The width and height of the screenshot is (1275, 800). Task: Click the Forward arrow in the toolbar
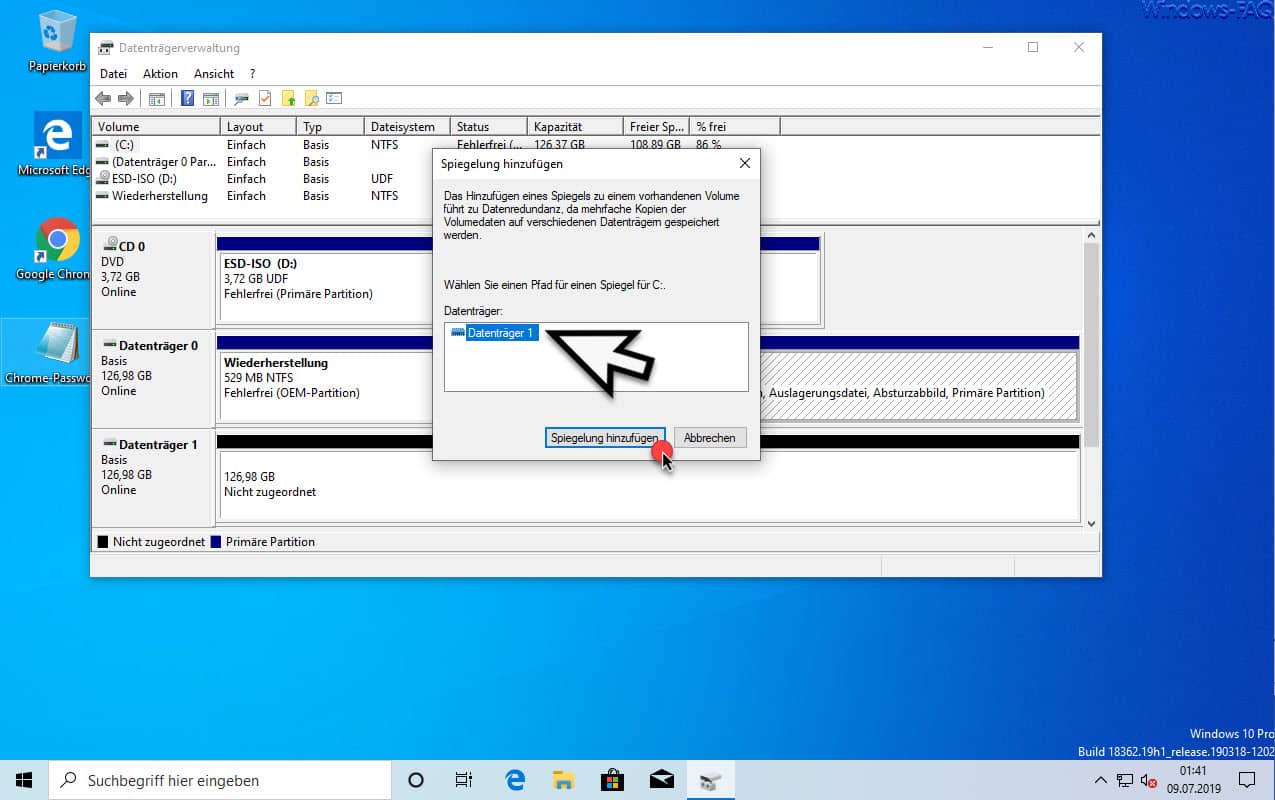(x=125, y=98)
